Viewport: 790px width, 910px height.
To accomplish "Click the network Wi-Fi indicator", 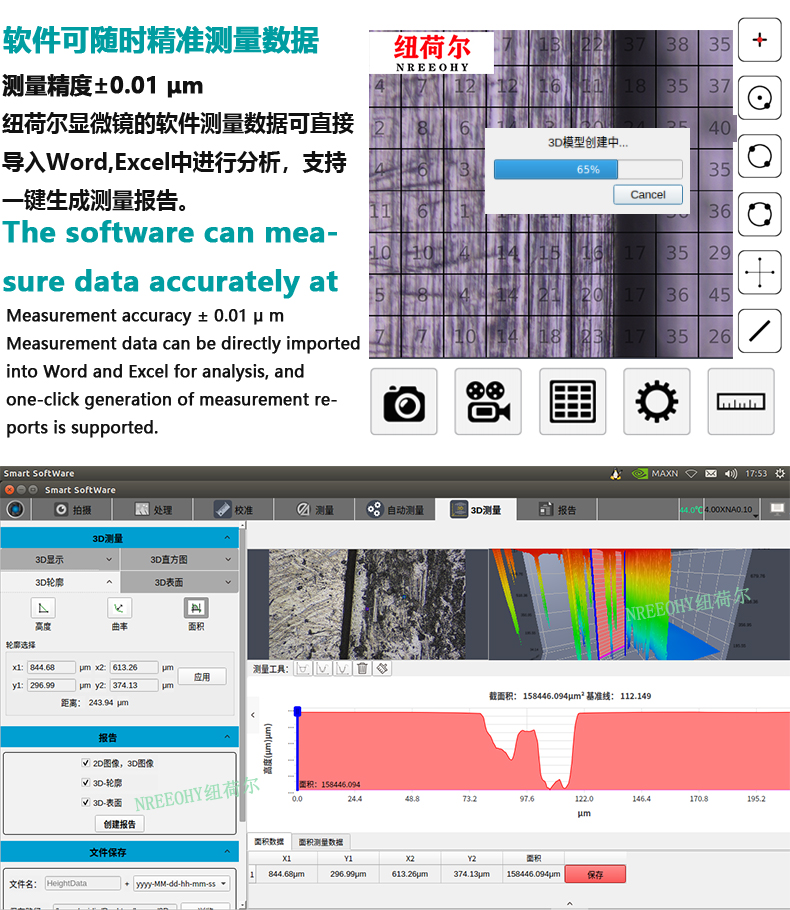I will [691, 474].
